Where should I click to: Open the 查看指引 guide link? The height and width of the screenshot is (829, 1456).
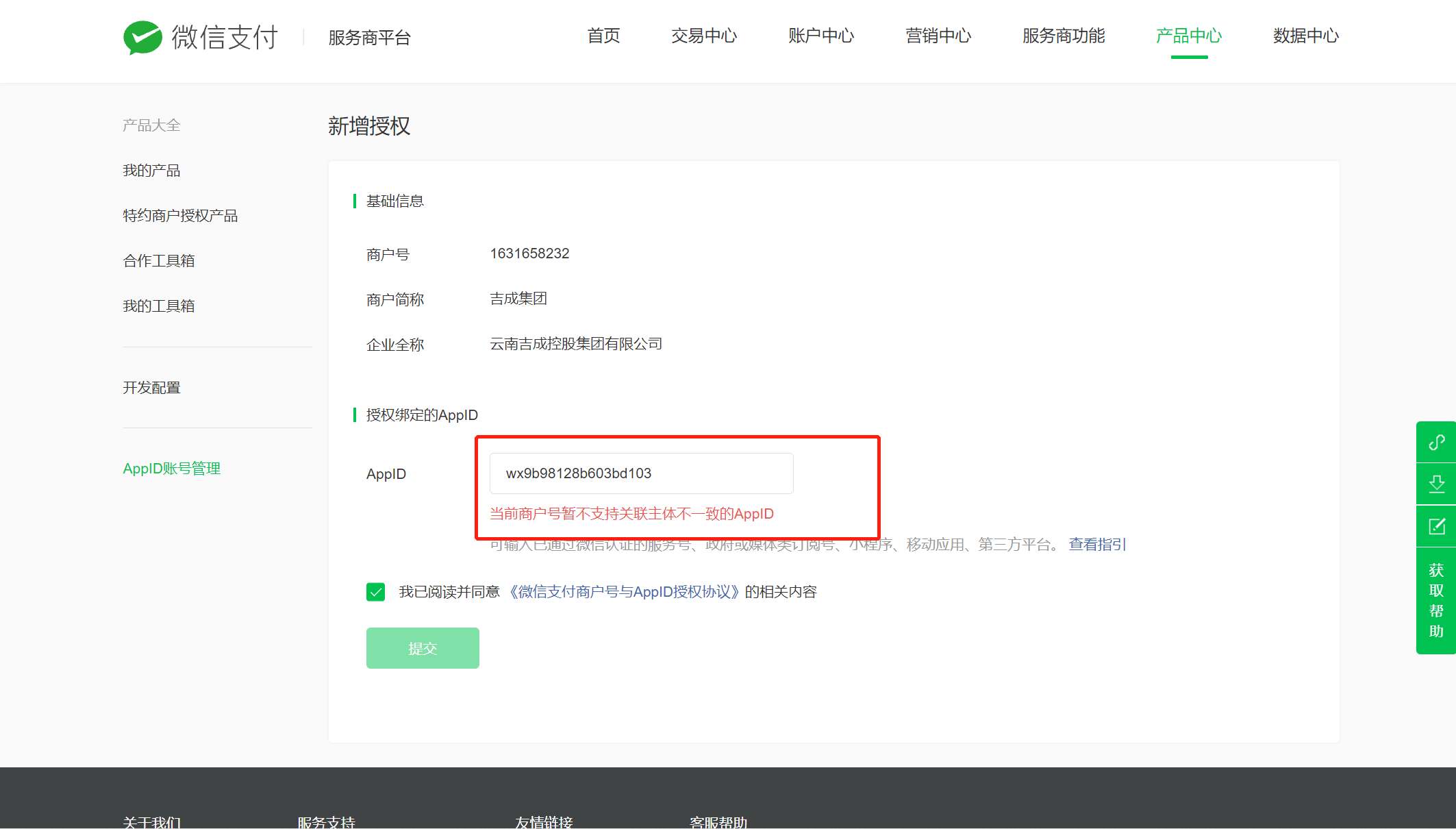pos(1097,545)
